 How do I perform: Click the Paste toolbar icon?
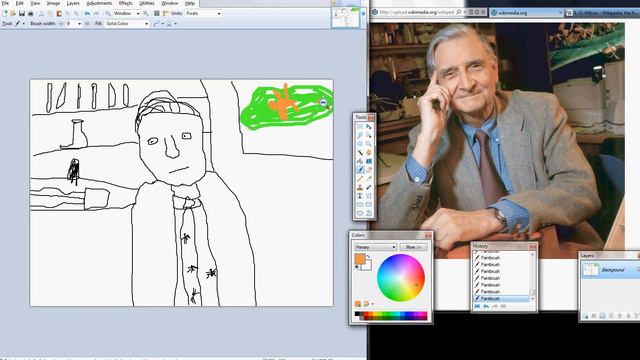point(59,13)
